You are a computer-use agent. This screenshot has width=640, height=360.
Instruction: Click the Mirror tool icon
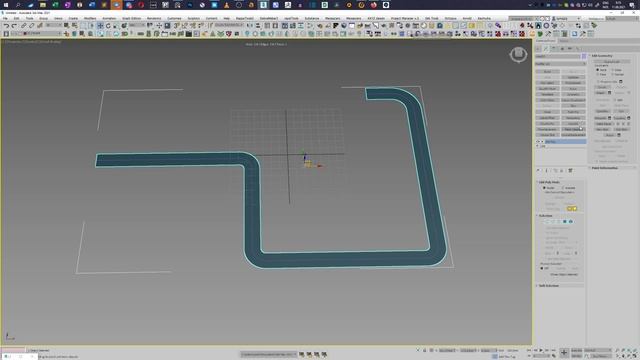tap(250, 26)
